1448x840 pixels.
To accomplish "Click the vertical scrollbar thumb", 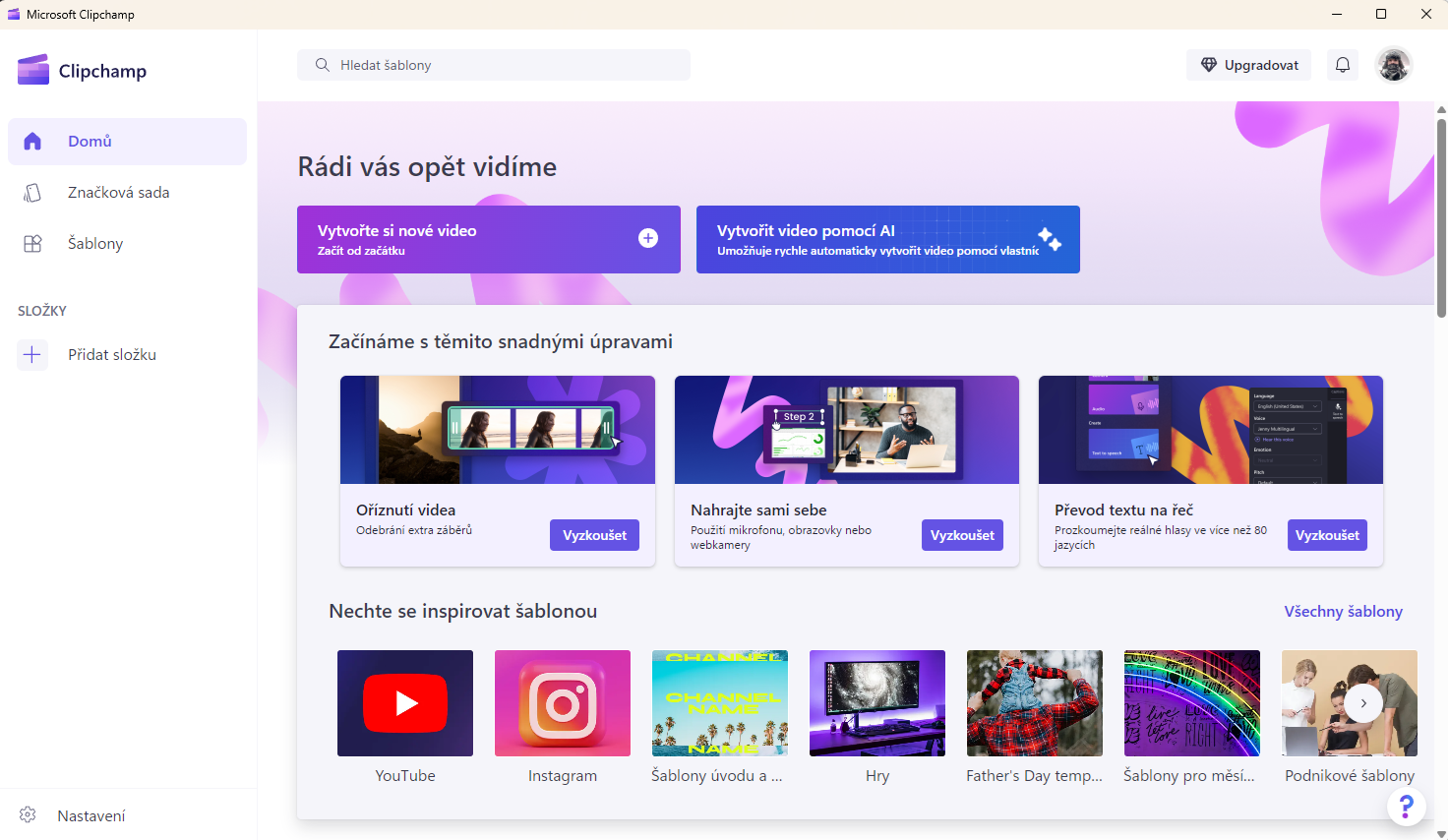I will (1441, 218).
